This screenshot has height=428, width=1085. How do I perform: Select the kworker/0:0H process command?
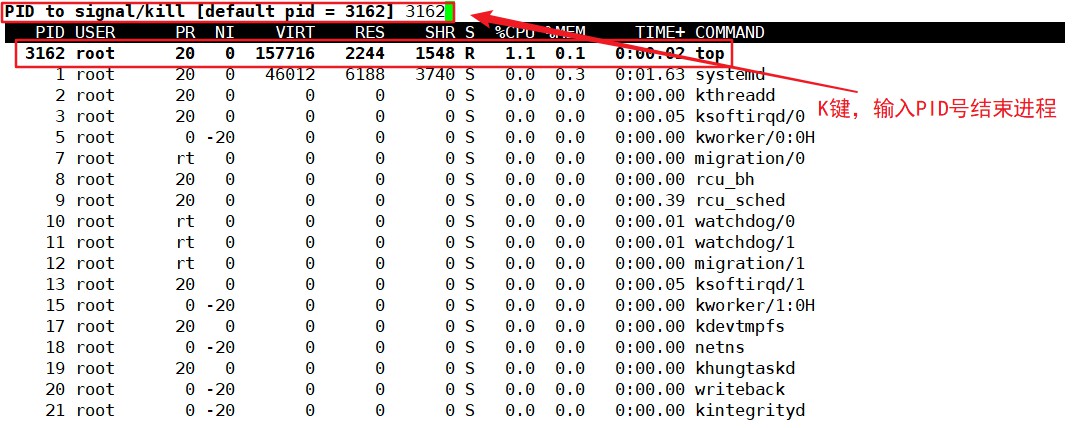click(755, 138)
